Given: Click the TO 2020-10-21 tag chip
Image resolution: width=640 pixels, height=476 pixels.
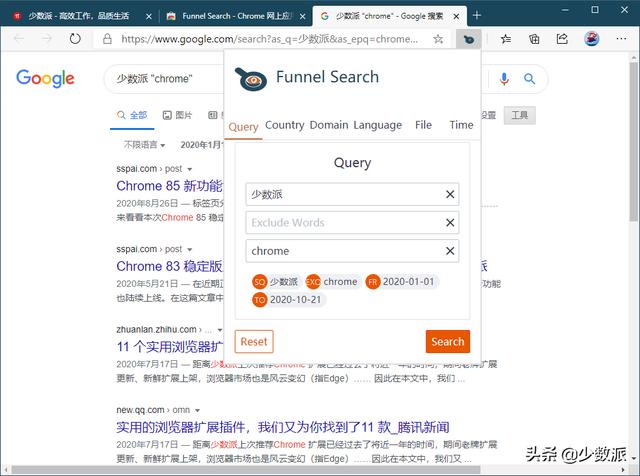Looking at the screenshot, I should [x=288, y=300].
